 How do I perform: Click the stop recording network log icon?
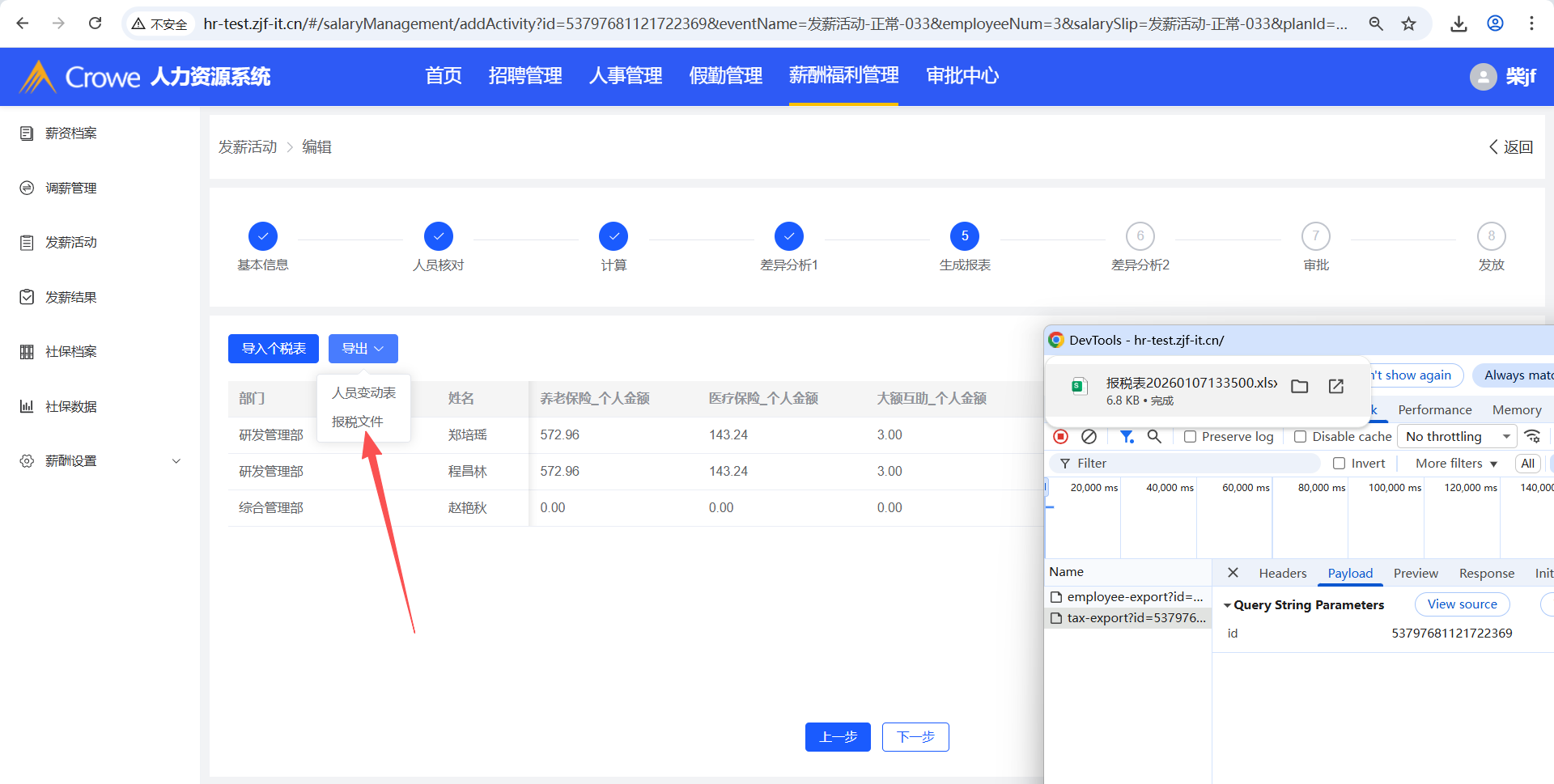pos(1060,437)
